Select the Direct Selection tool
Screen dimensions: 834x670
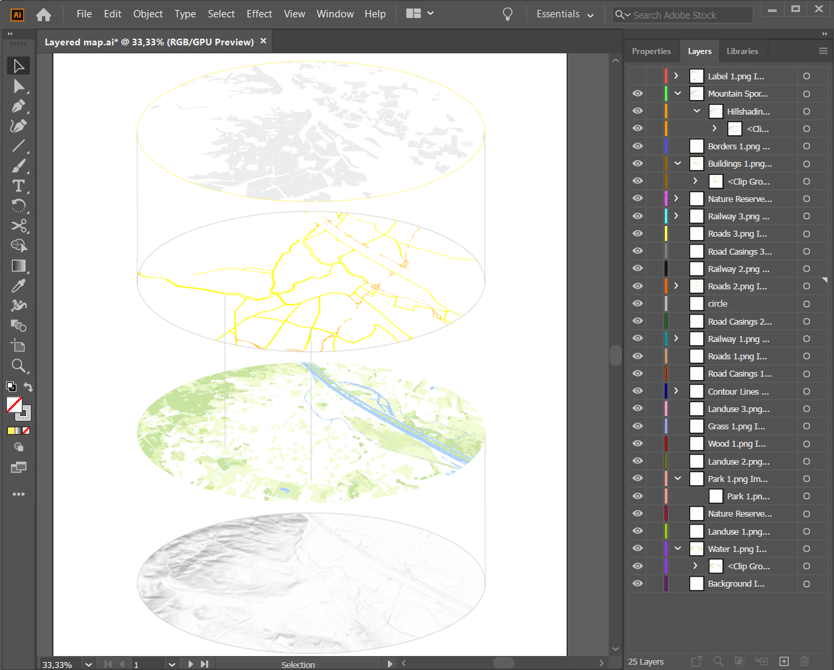tap(18, 86)
